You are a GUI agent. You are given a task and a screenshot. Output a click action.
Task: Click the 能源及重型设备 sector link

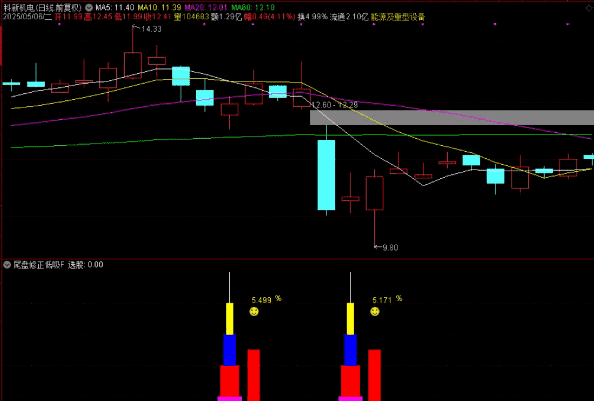[x=398, y=17]
